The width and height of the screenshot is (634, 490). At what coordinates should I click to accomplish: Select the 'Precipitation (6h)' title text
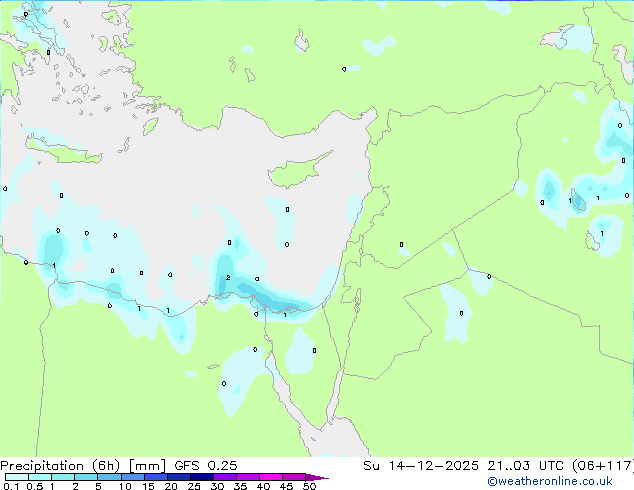60,466
